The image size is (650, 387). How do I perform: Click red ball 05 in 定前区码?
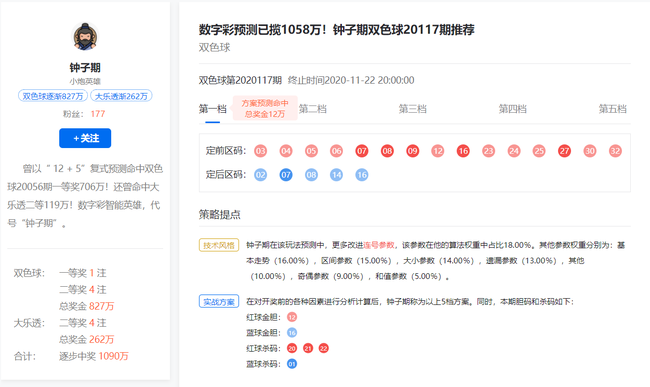coord(311,151)
